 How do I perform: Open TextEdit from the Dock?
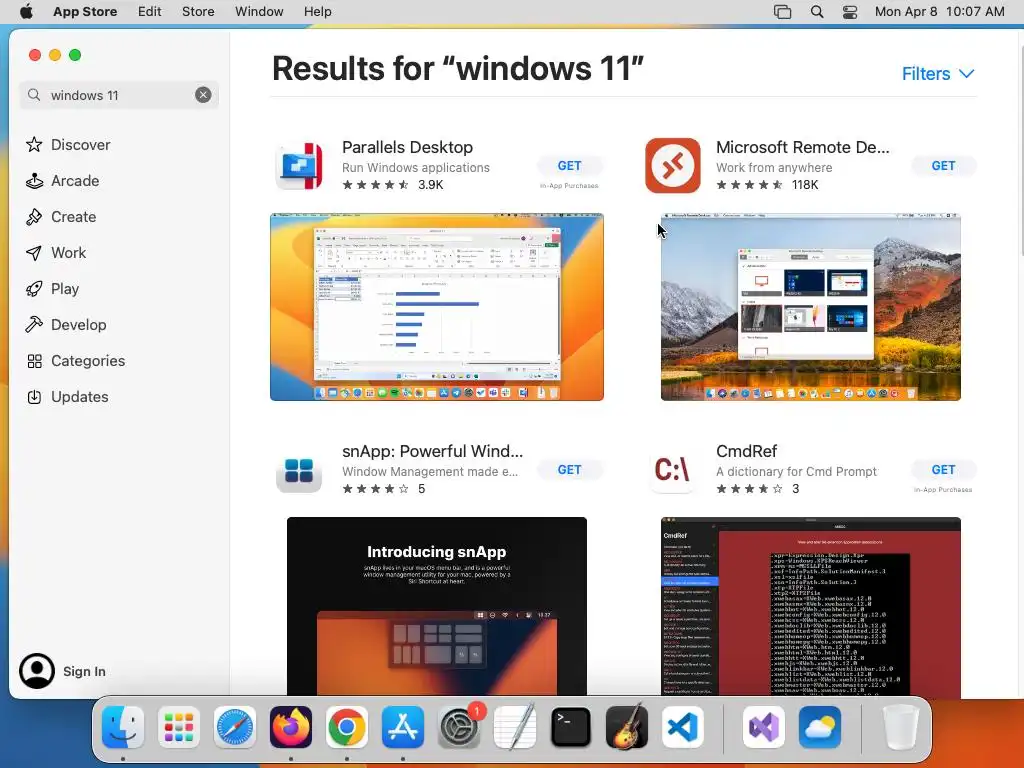(515, 727)
